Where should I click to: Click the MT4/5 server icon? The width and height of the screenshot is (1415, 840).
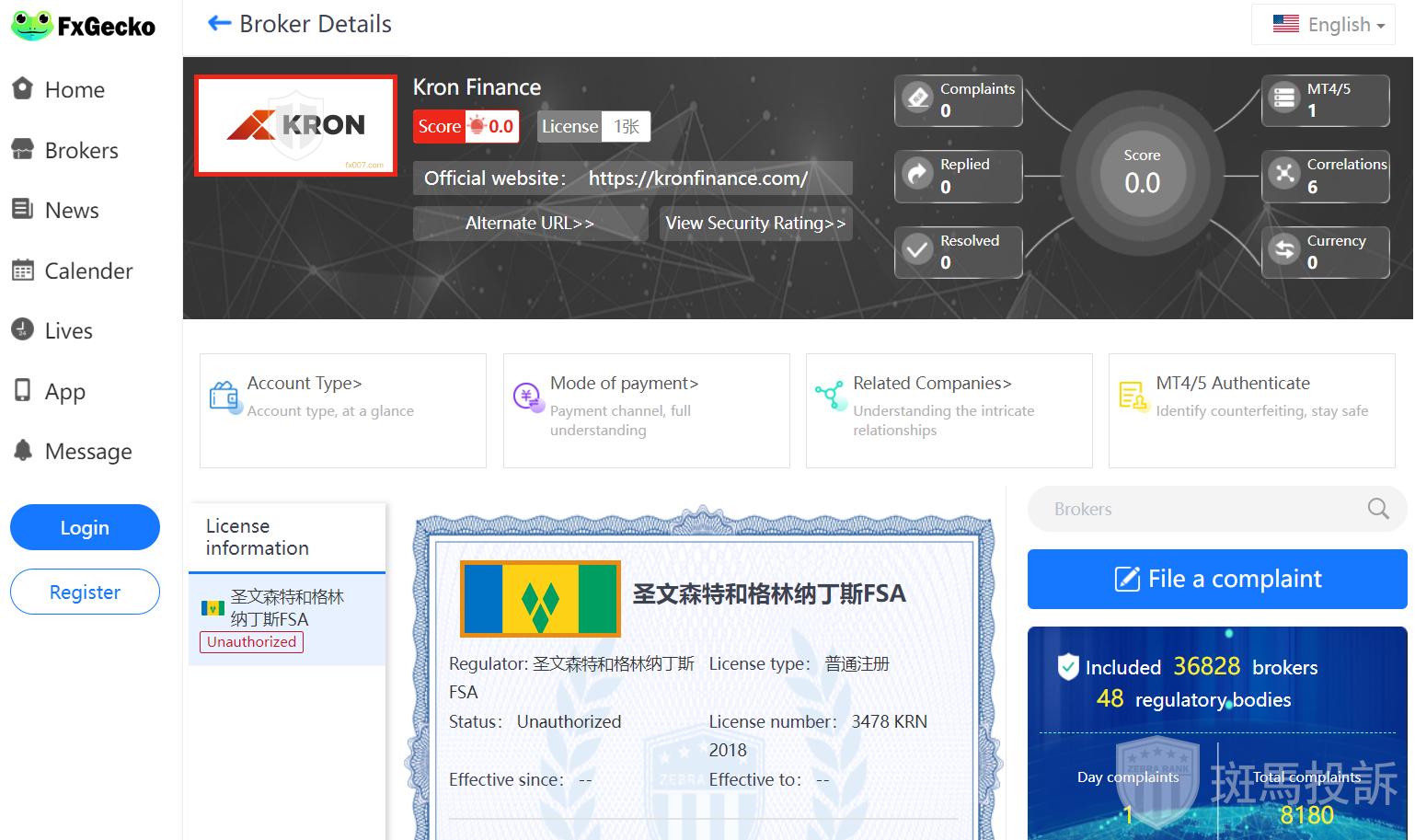[x=1283, y=98]
